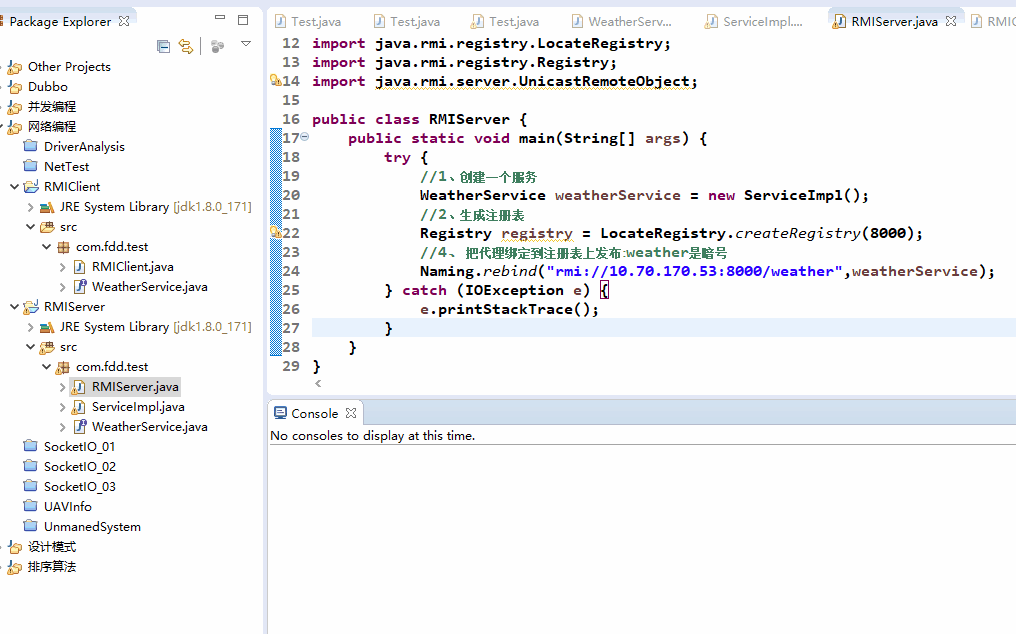Close the Package Explorer view tab
This screenshot has height=634, width=1016.
tap(124, 21)
